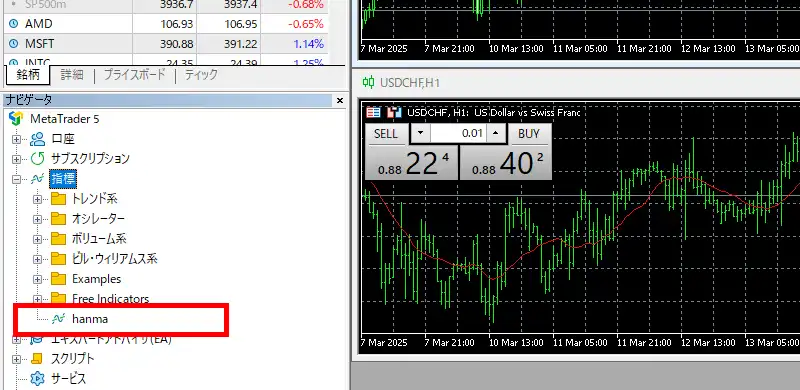This screenshot has height=390, width=800.
Task: Select the サービス tree label
Action: pos(68,379)
